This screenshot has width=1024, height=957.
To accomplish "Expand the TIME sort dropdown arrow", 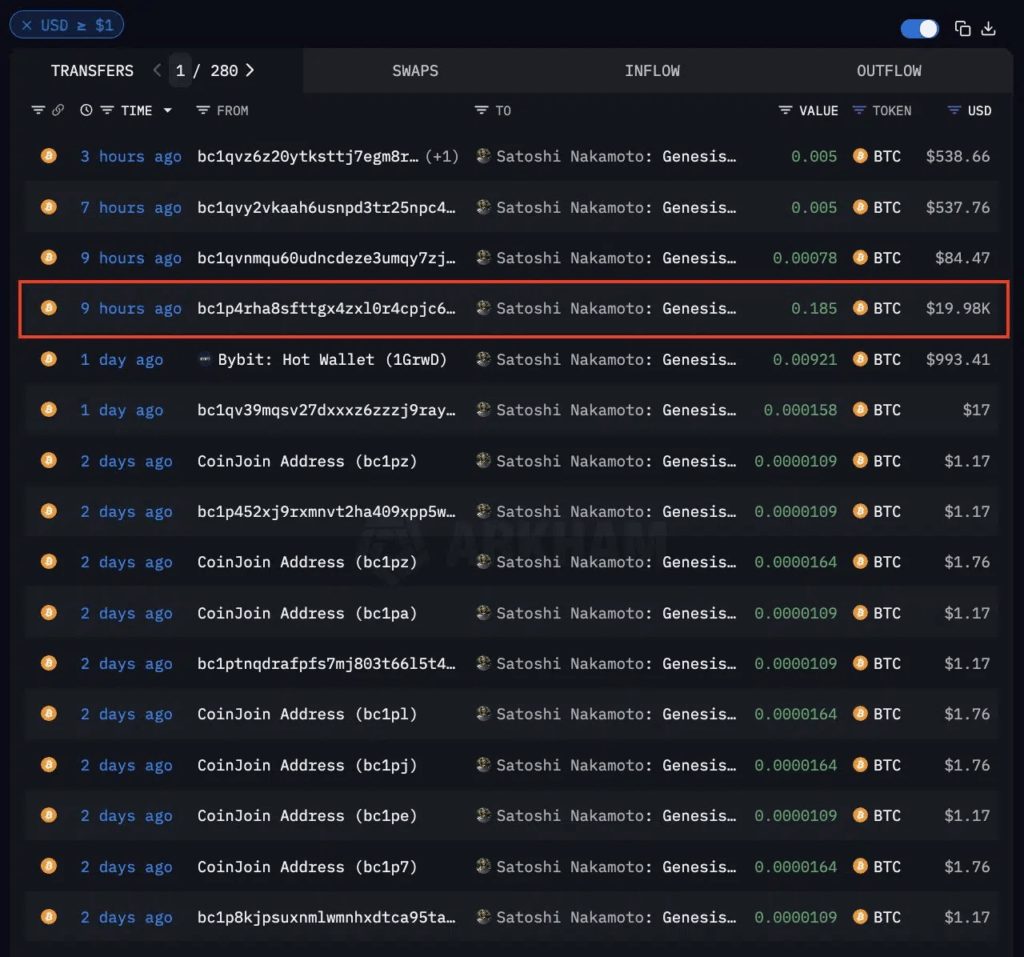I will [x=167, y=110].
